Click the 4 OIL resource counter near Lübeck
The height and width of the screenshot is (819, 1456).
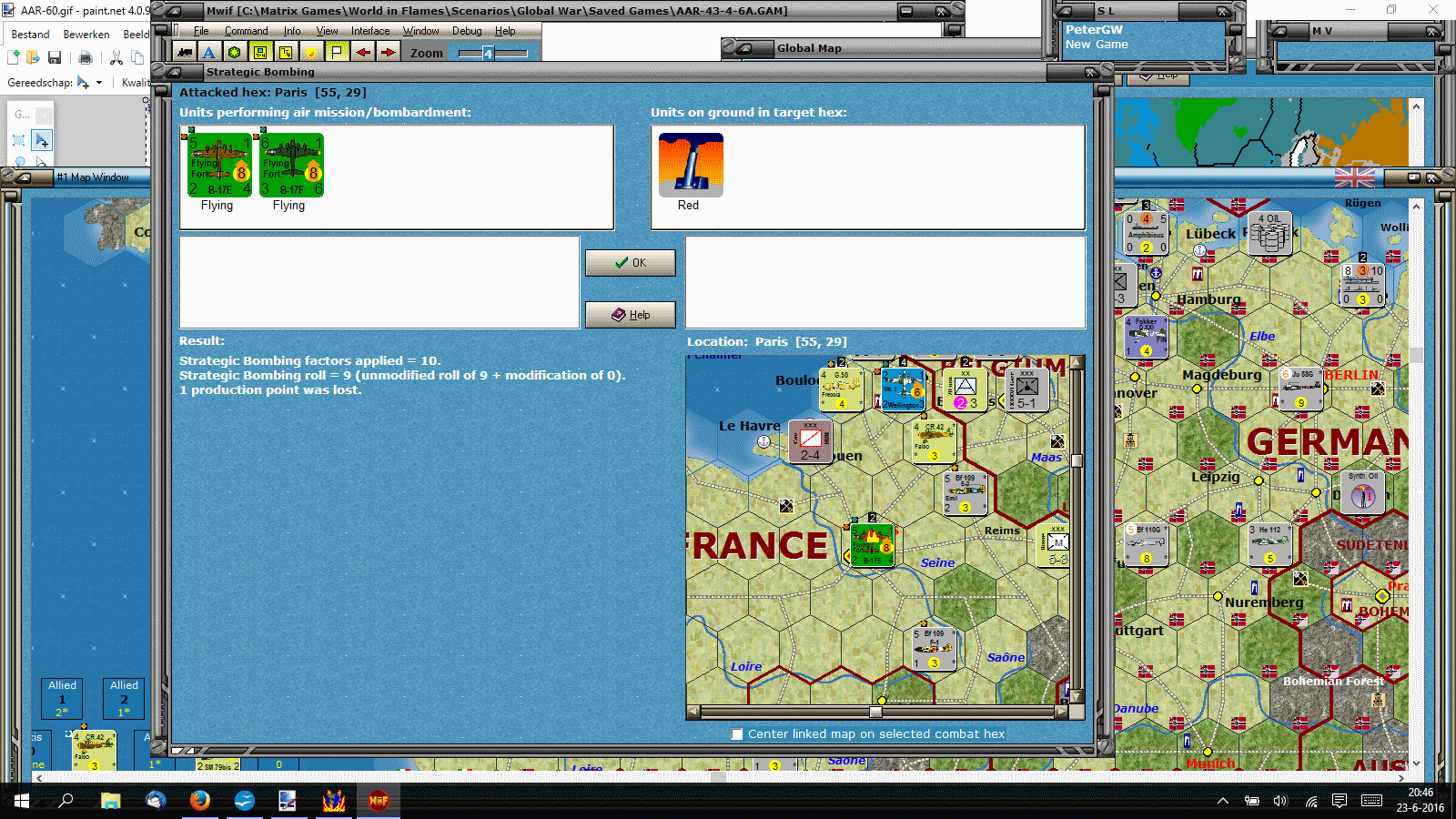pos(1269,233)
